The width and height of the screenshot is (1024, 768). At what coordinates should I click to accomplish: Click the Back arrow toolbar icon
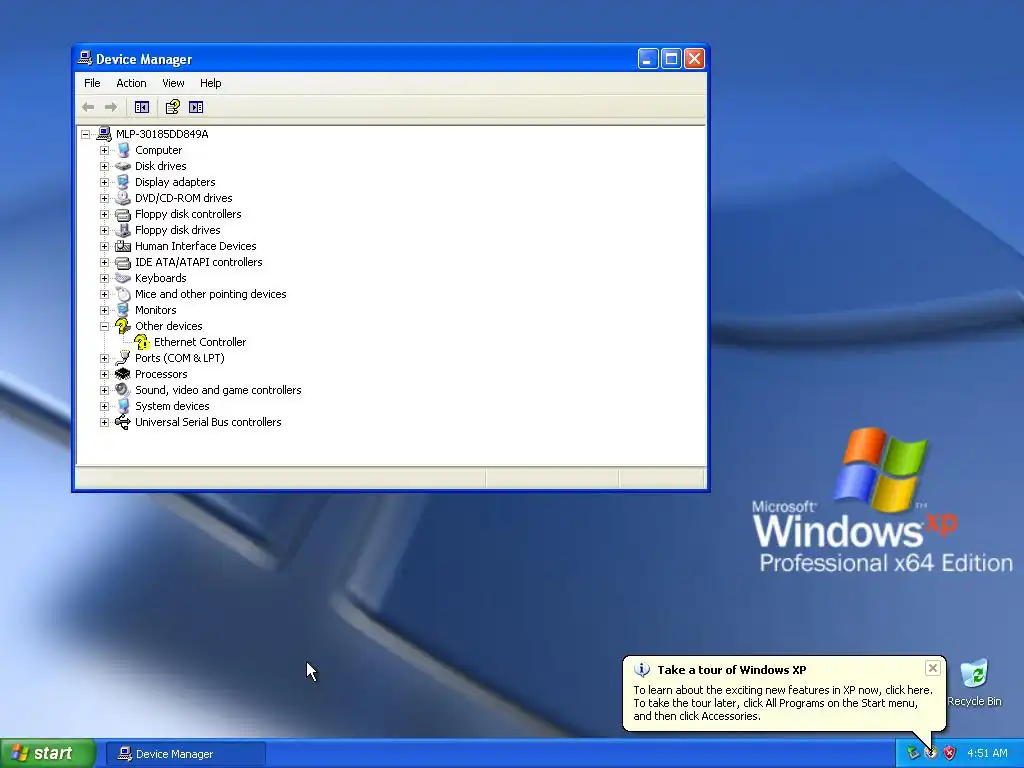pyautogui.click(x=88, y=107)
